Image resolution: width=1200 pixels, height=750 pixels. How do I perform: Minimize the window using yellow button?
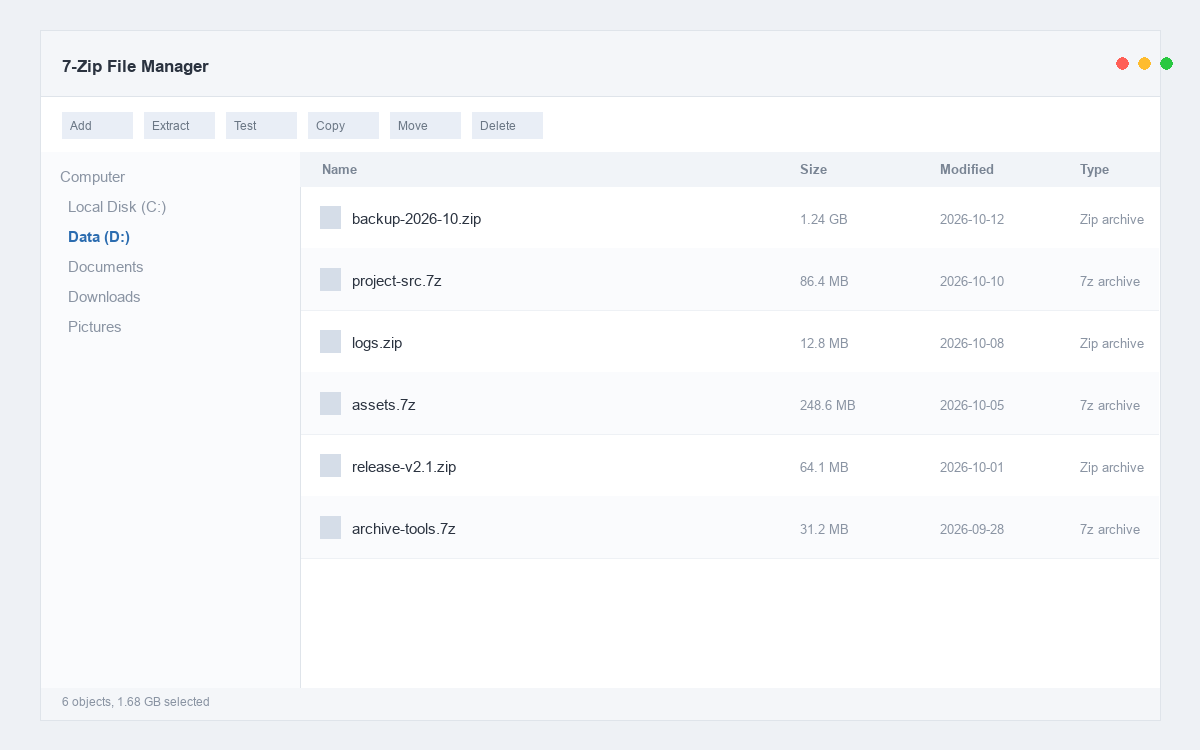click(1145, 64)
